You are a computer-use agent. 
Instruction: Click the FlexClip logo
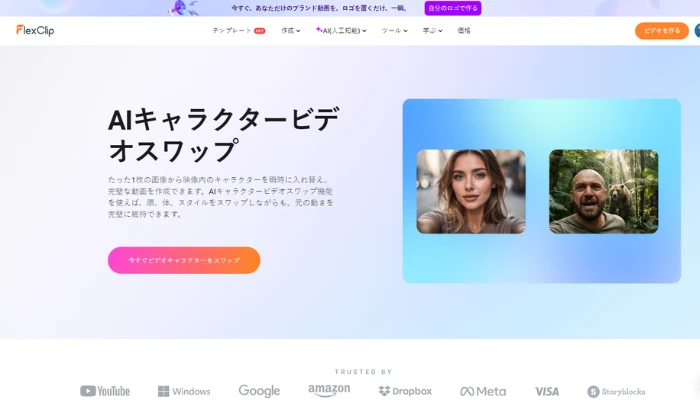click(x=35, y=30)
